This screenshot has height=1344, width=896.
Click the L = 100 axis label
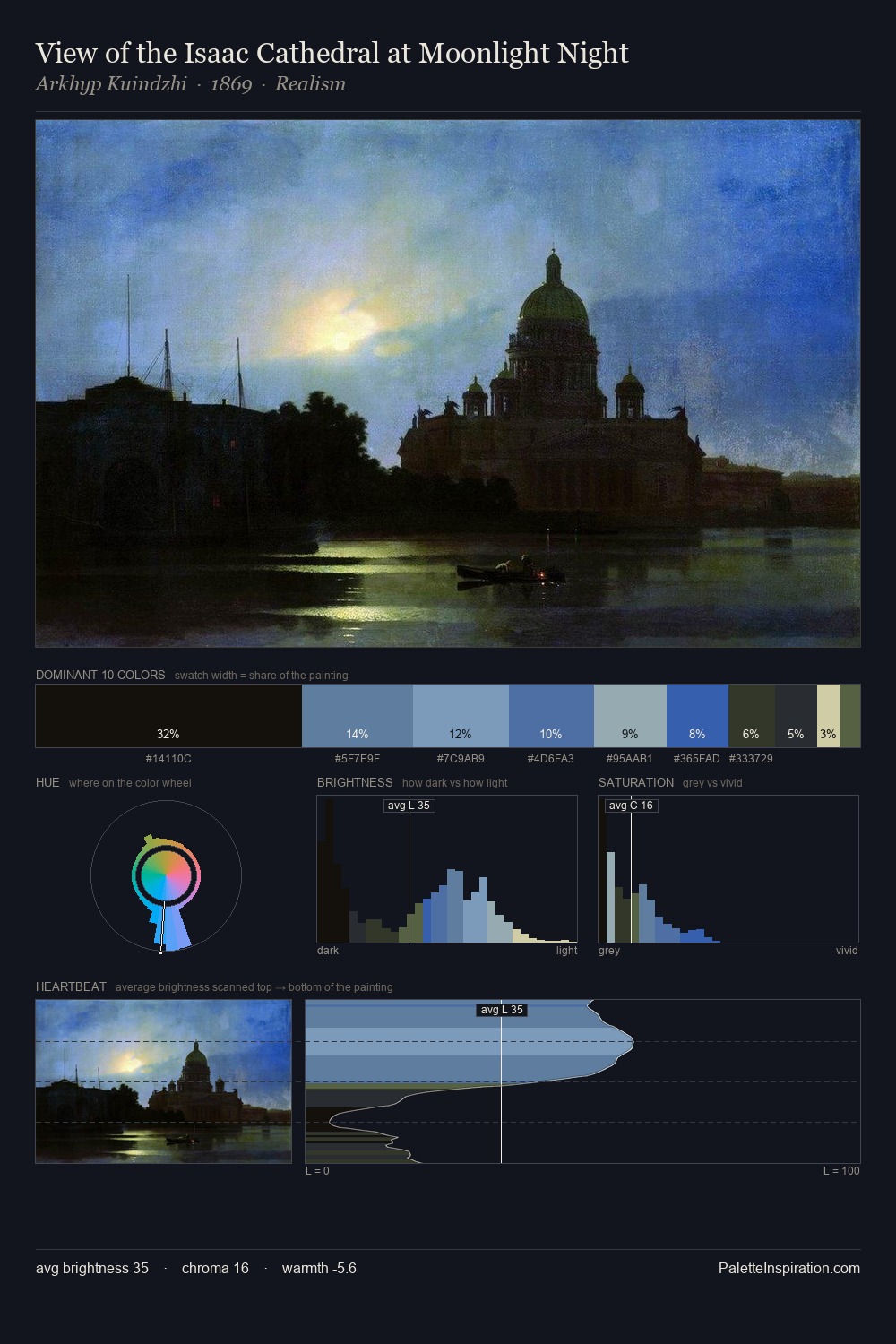[841, 1171]
